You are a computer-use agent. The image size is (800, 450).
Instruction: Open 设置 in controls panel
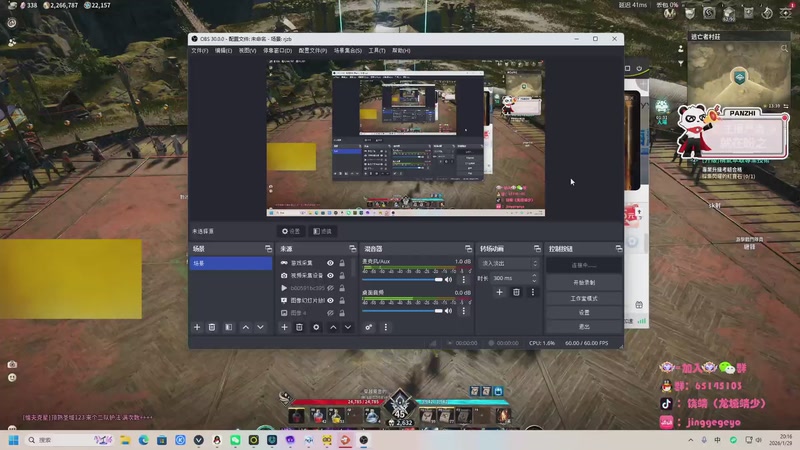point(584,312)
